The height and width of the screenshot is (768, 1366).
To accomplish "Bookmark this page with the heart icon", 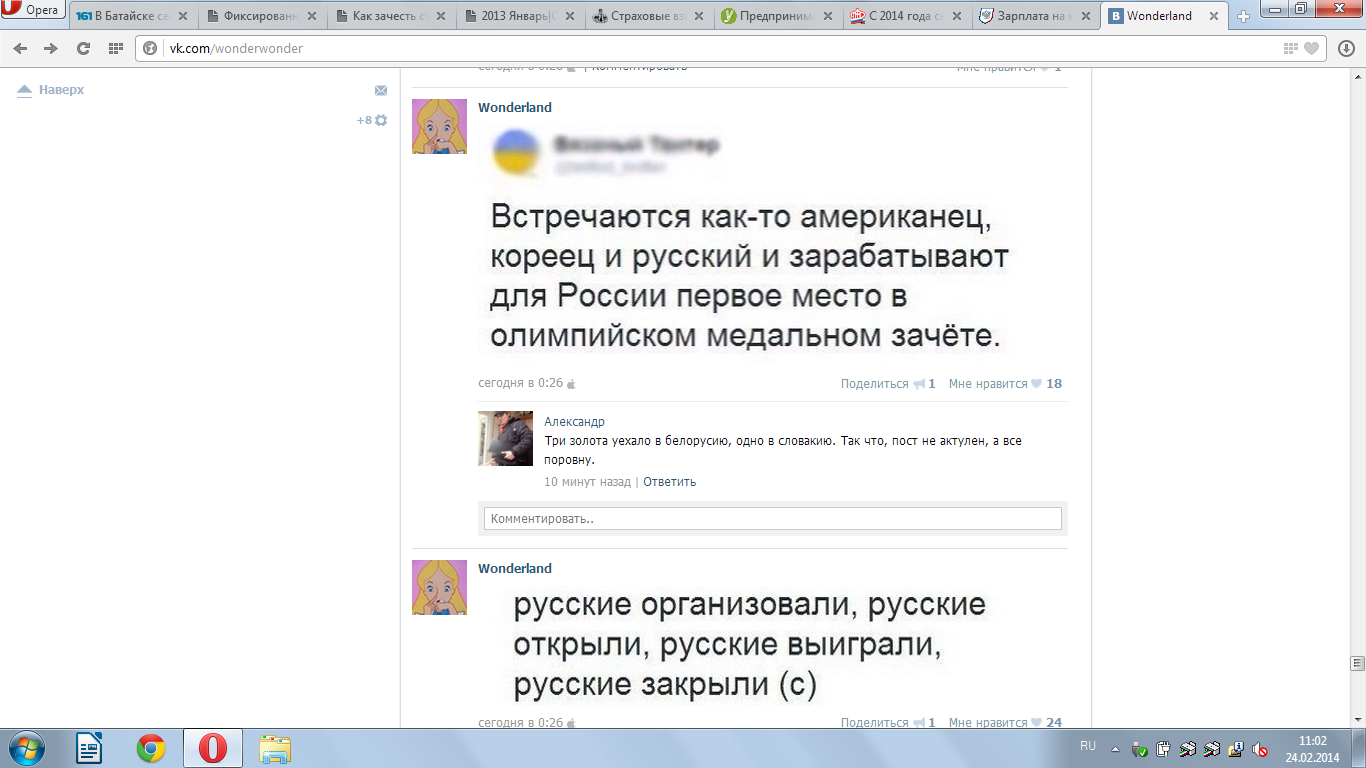I will coord(1312,48).
